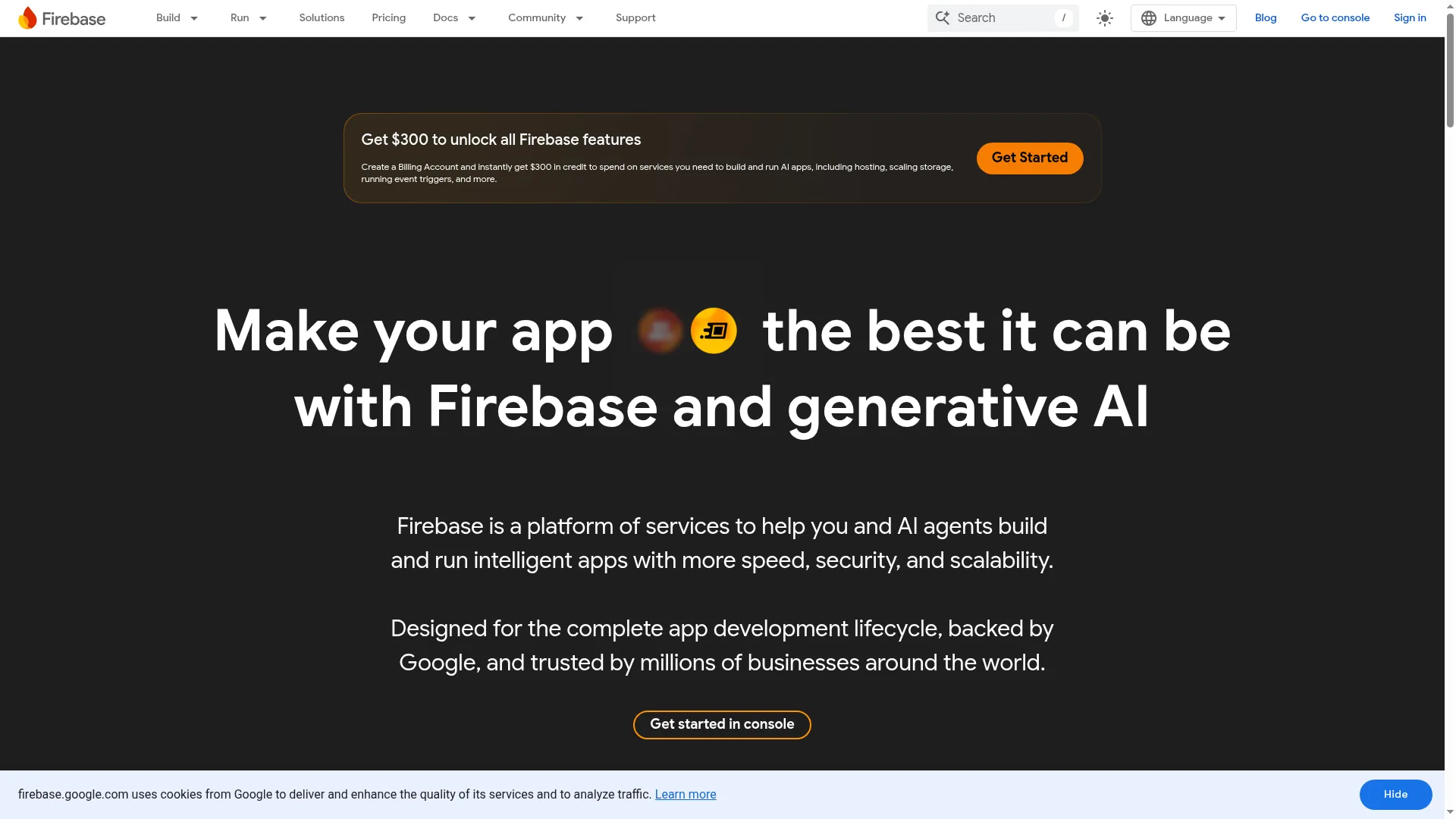Click 'Create a Billing Account' description text
The image size is (1456, 819).
coord(657,173)
